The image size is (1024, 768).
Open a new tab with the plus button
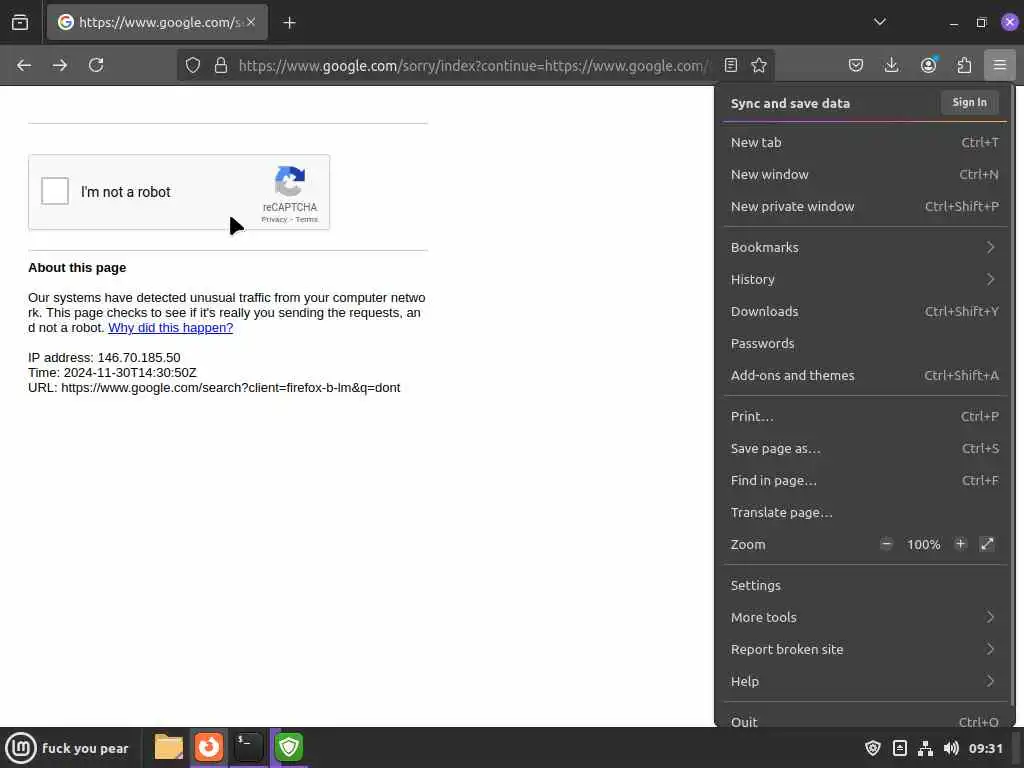289,23
